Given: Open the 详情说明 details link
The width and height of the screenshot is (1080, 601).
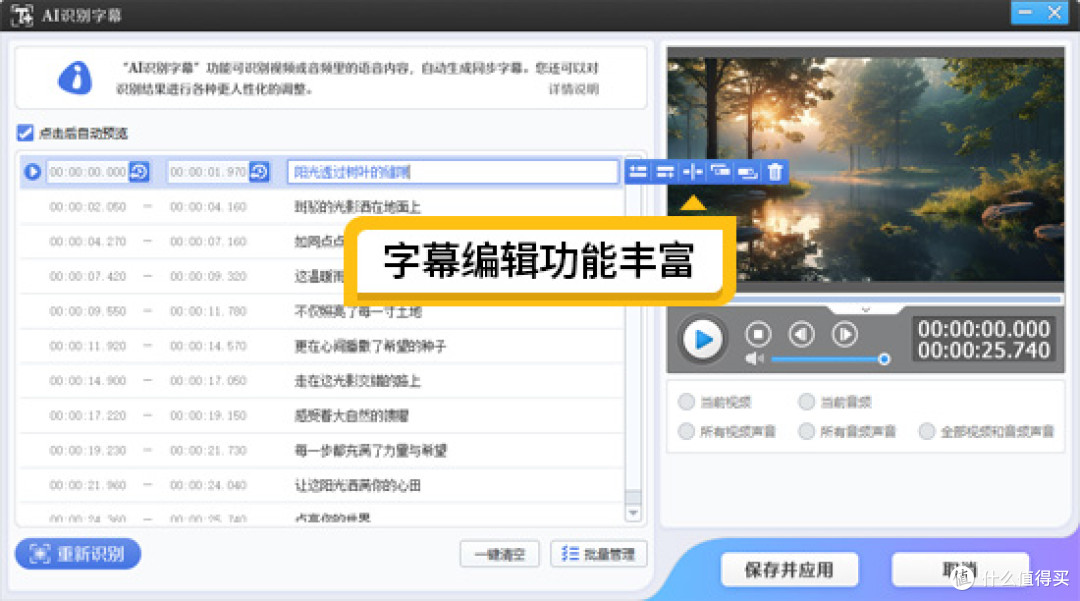Looking at the screenshot, I should pyautogui.click(x=573, y=89).
